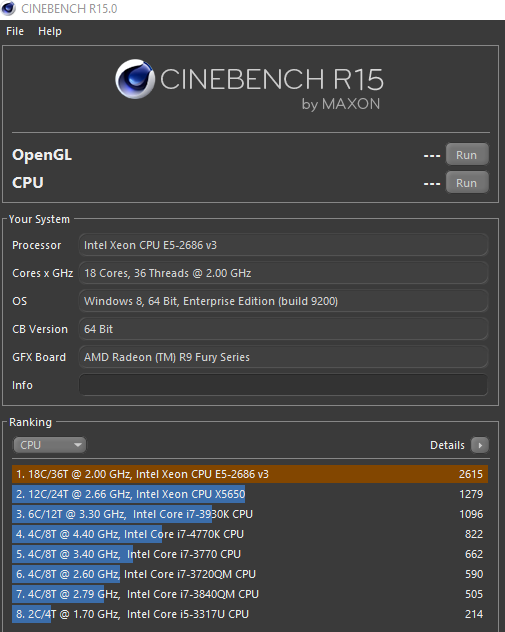Click the OS label
Viewport: 505px width, 632px height.
19,301
